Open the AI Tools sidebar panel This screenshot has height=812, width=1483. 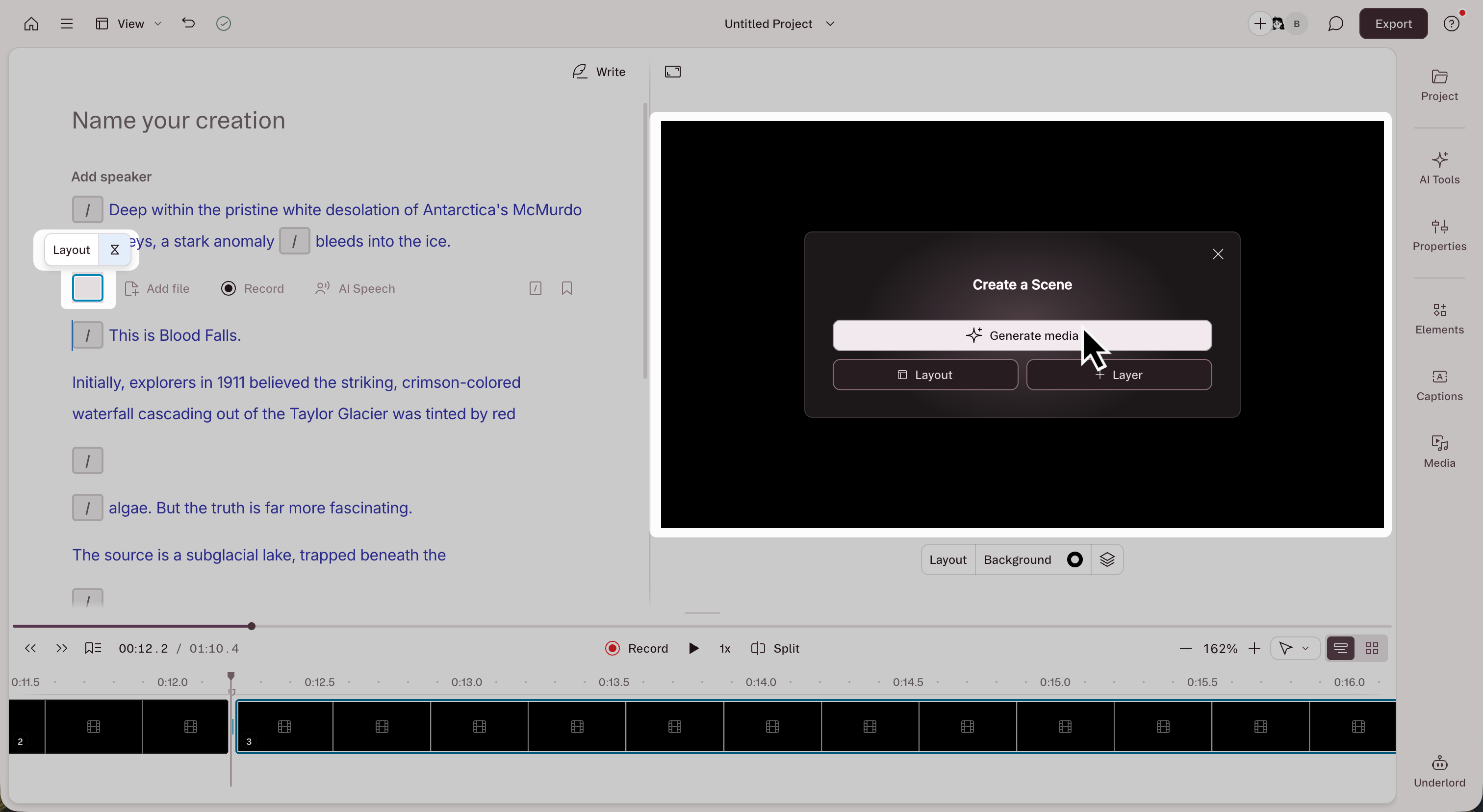coord(1439,168)
